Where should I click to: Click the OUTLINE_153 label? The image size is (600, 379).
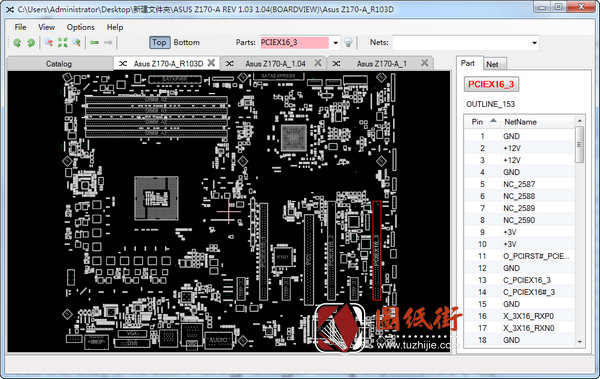click(491, 104)
